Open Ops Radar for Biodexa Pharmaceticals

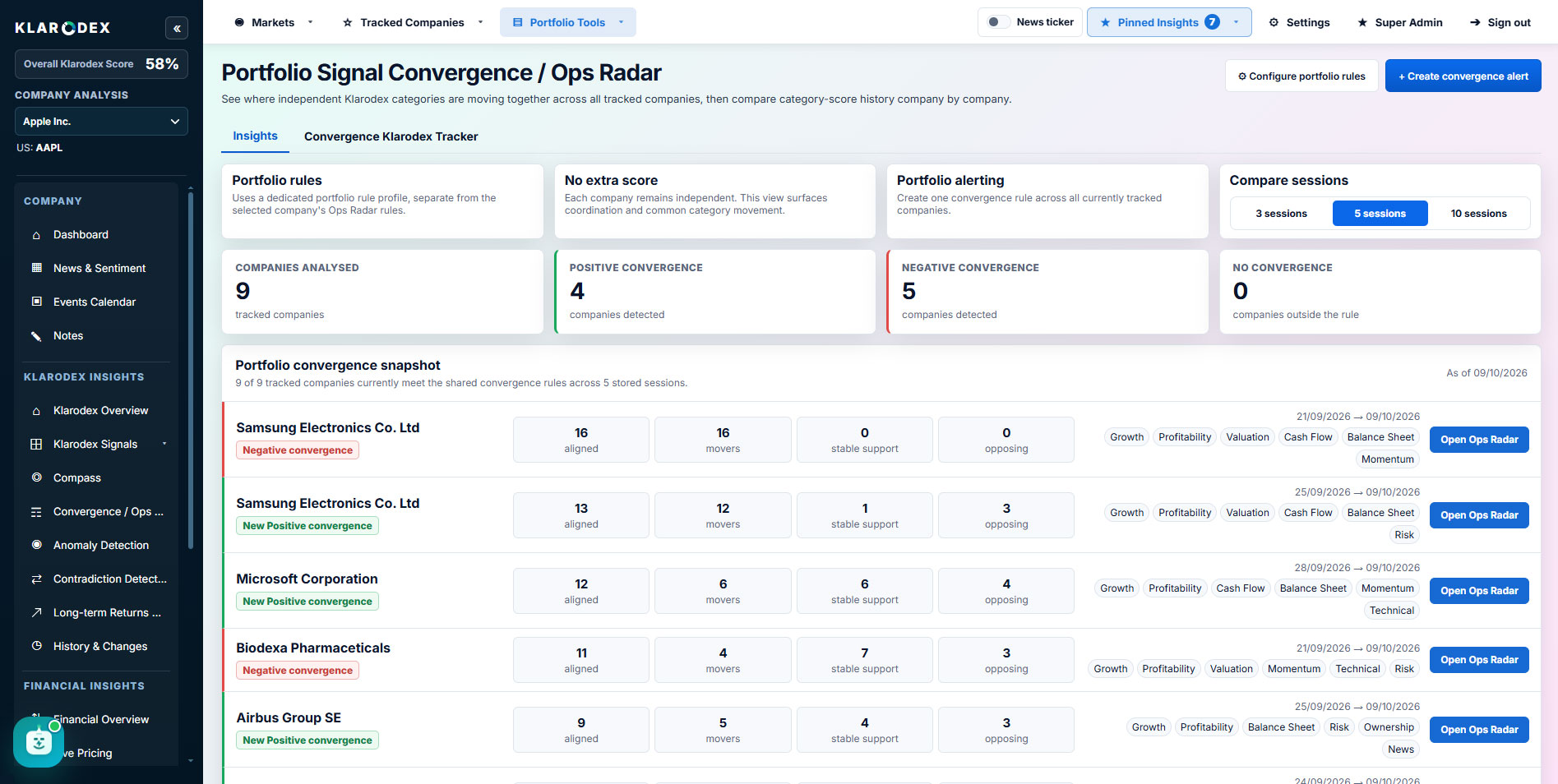pyautogui.click(x=1479, y=660)
